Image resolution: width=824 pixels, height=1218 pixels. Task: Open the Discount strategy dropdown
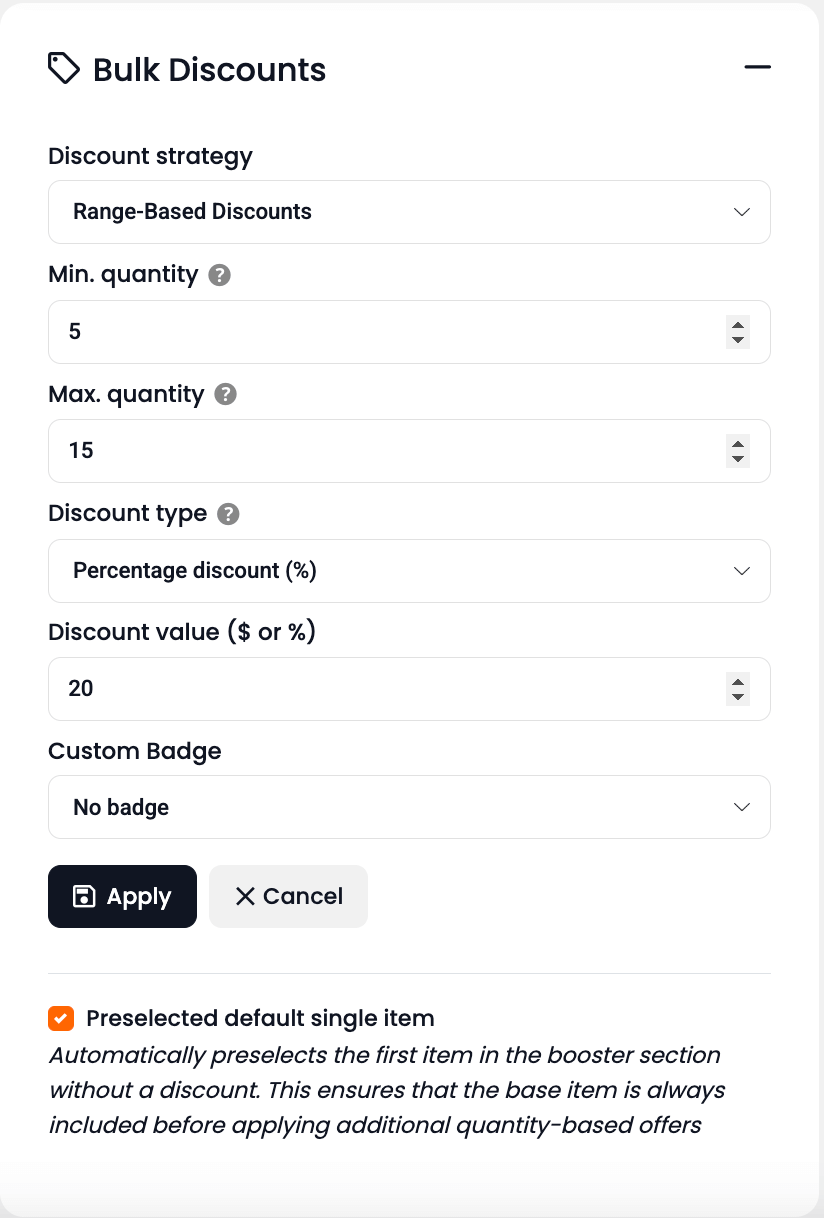coord(409,212)
